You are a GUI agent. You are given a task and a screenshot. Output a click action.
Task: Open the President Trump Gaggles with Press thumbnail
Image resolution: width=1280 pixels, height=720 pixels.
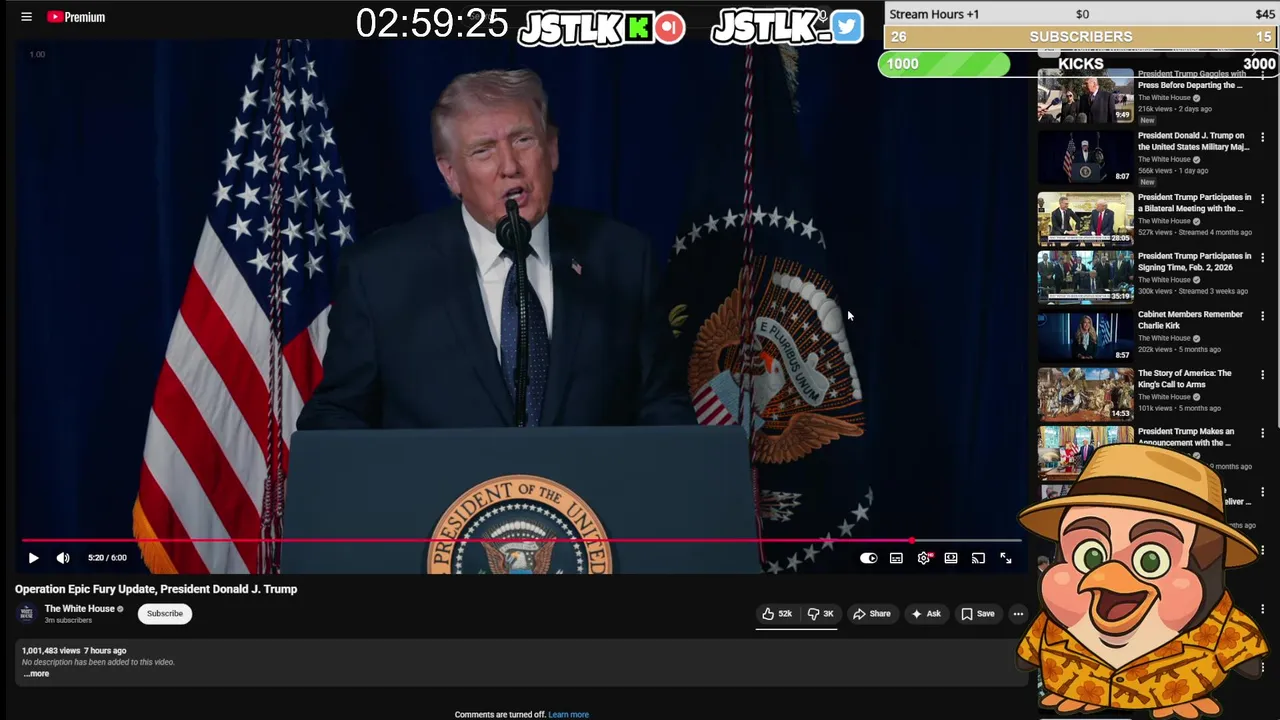(1085, 95)
